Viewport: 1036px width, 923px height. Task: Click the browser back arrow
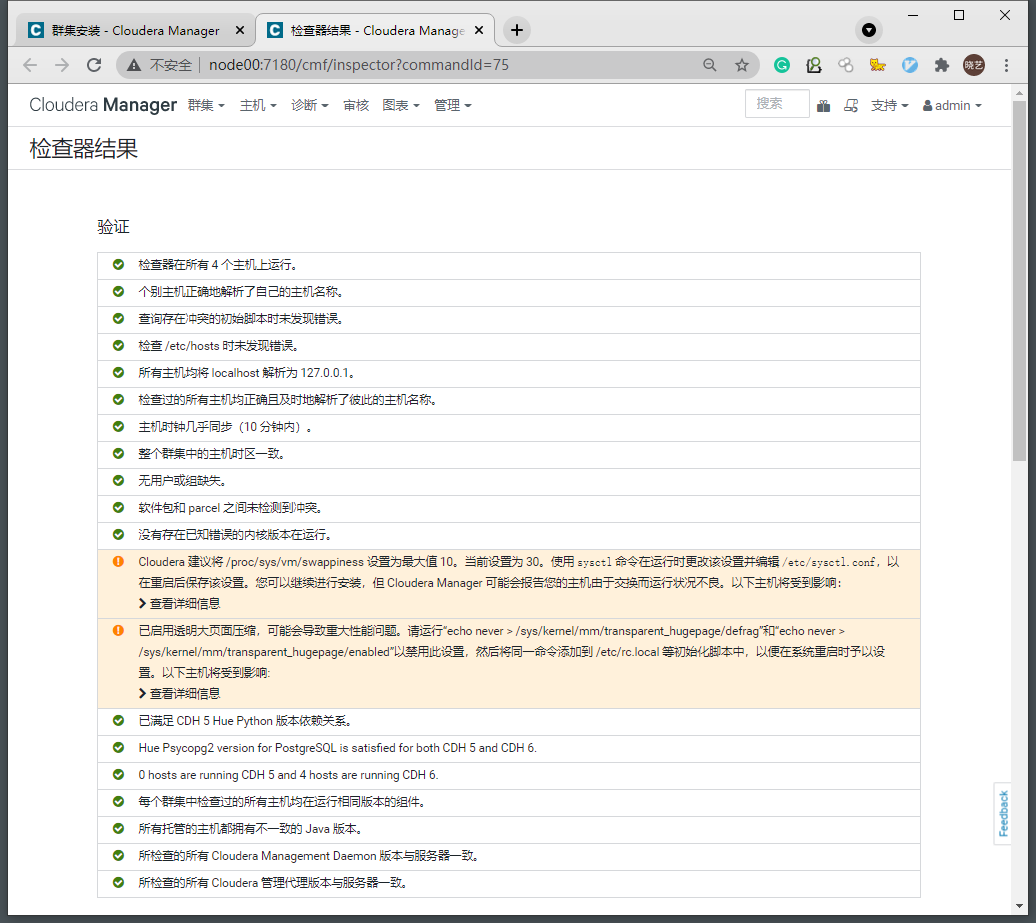pos(30,65)
